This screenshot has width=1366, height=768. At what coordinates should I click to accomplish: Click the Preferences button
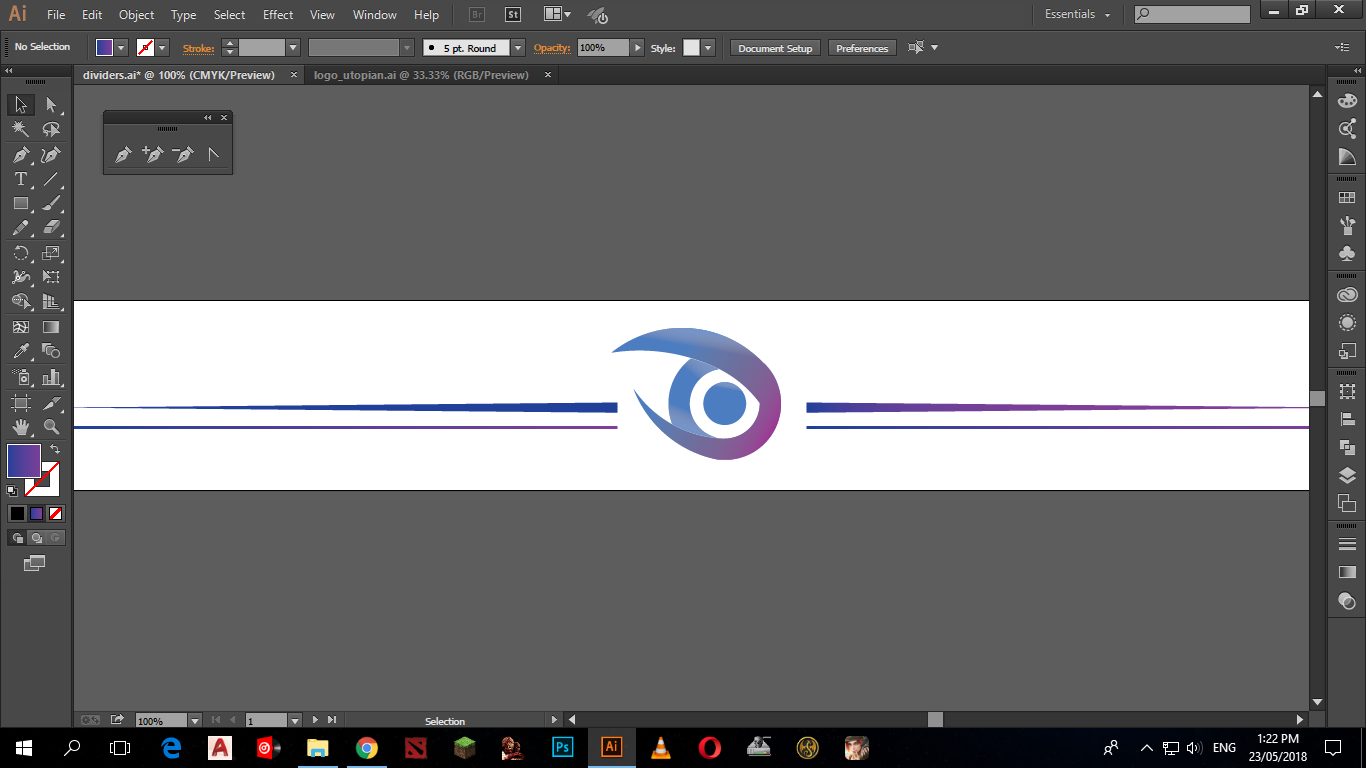point(862,48)
